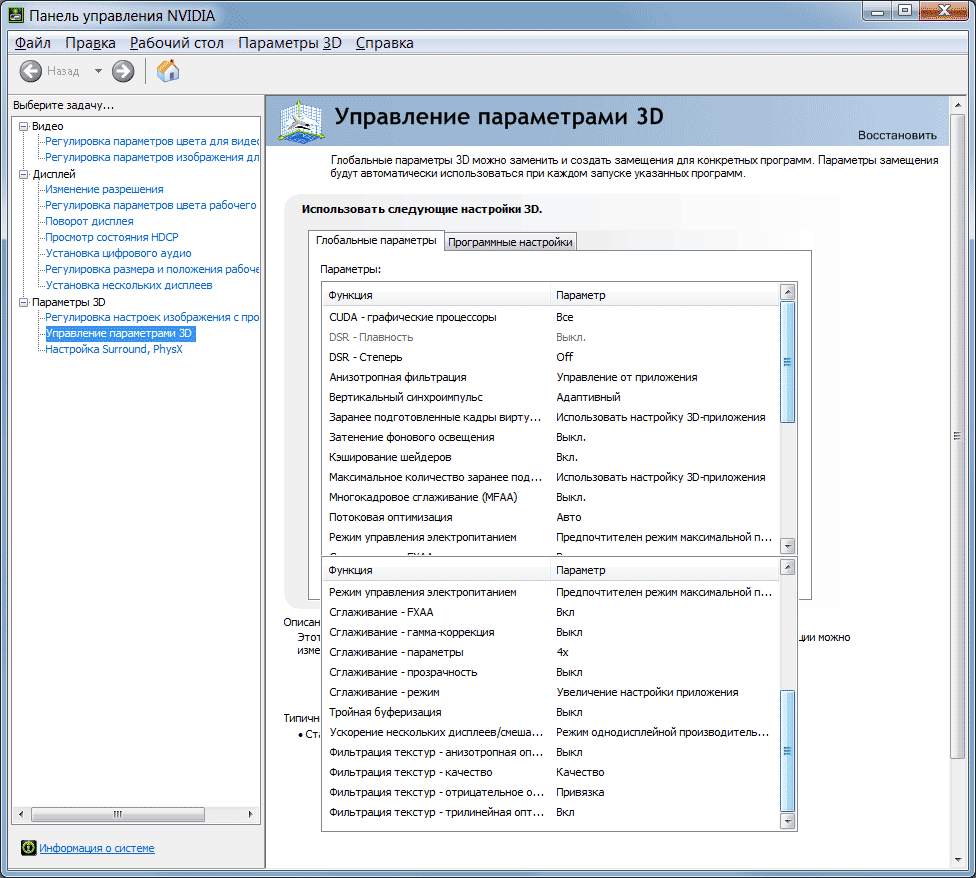Select the Сглаживание - FXAA row
This screenshot has height=878, width=976.
pyautogui.click(x=551, y=612)
